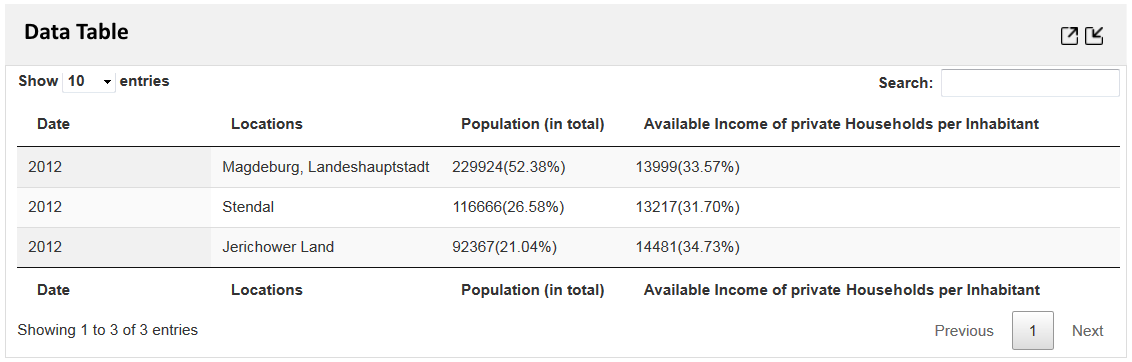Select the Stendal row
The height and width of the screenshot is (362, 1132).
pos(568,207)
